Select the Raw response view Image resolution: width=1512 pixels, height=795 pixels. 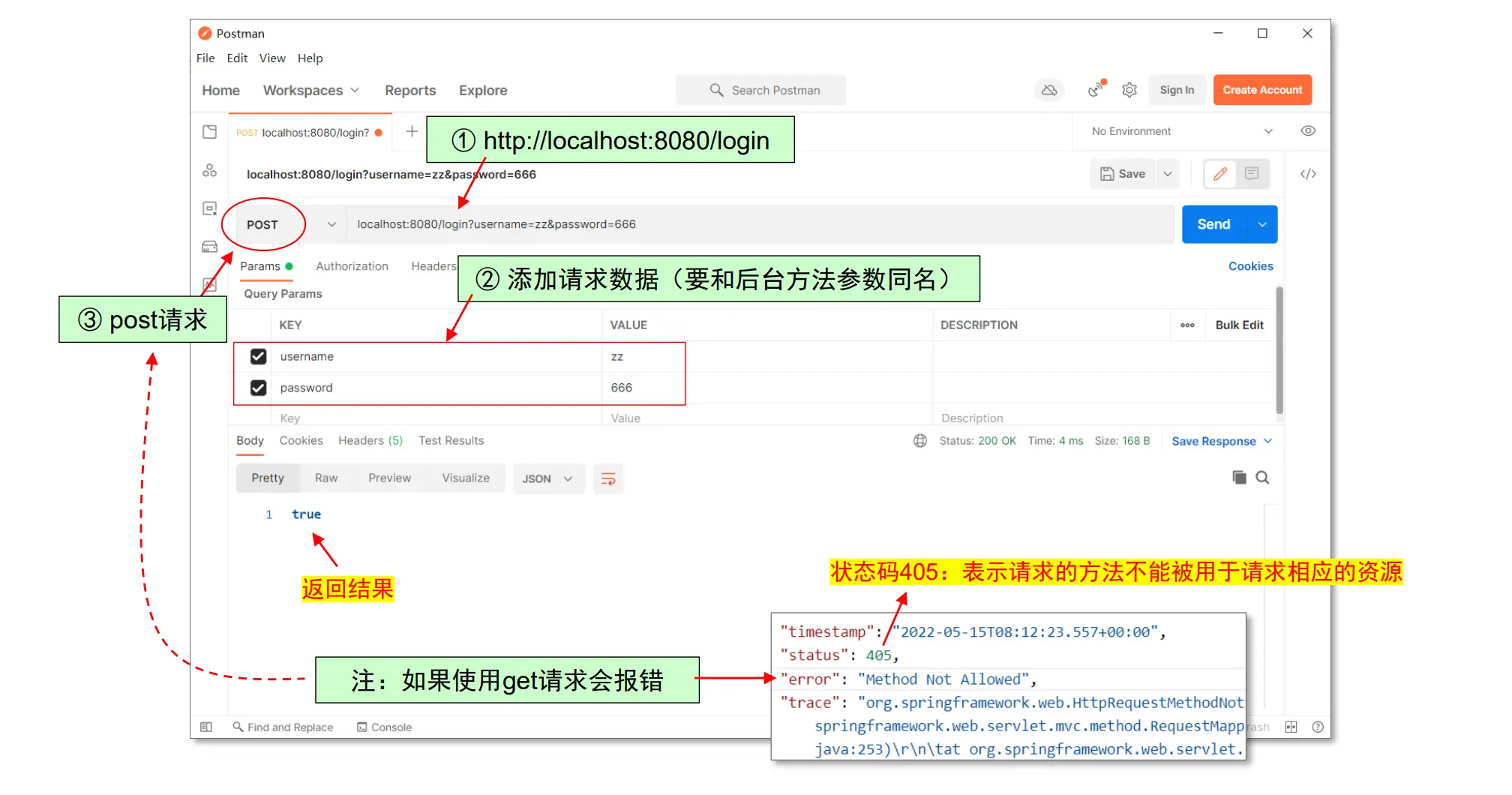pos(326,478)
